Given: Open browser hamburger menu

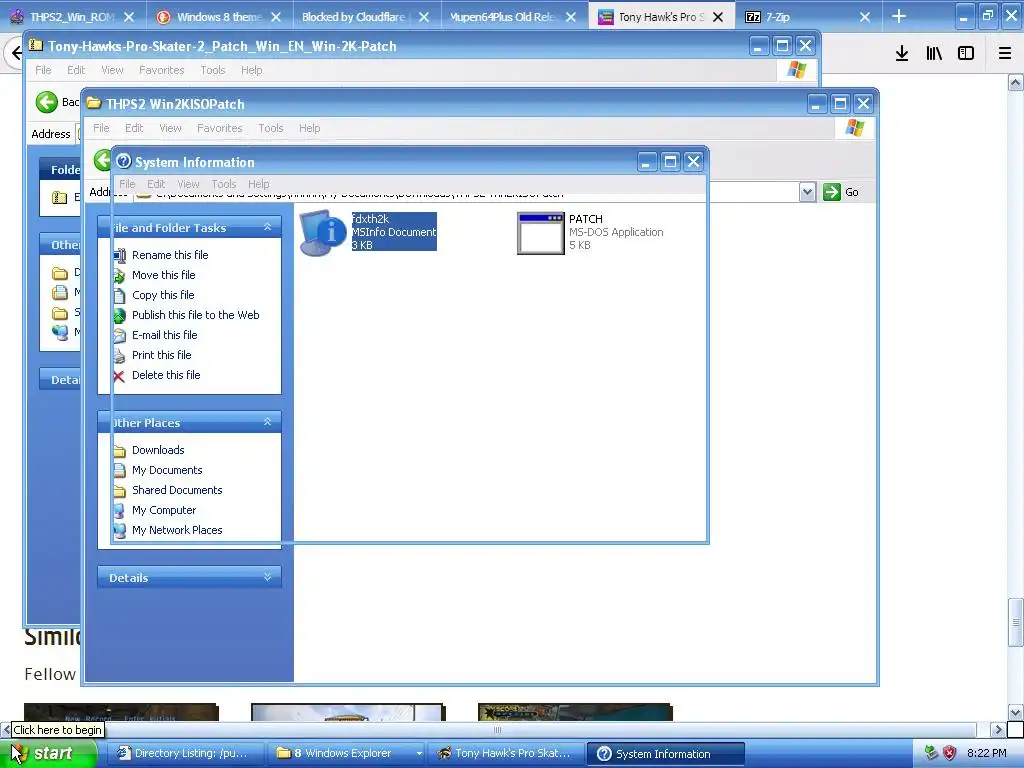Looking at the screenshot, I should pyautogui.click(x=1005, y=53).
